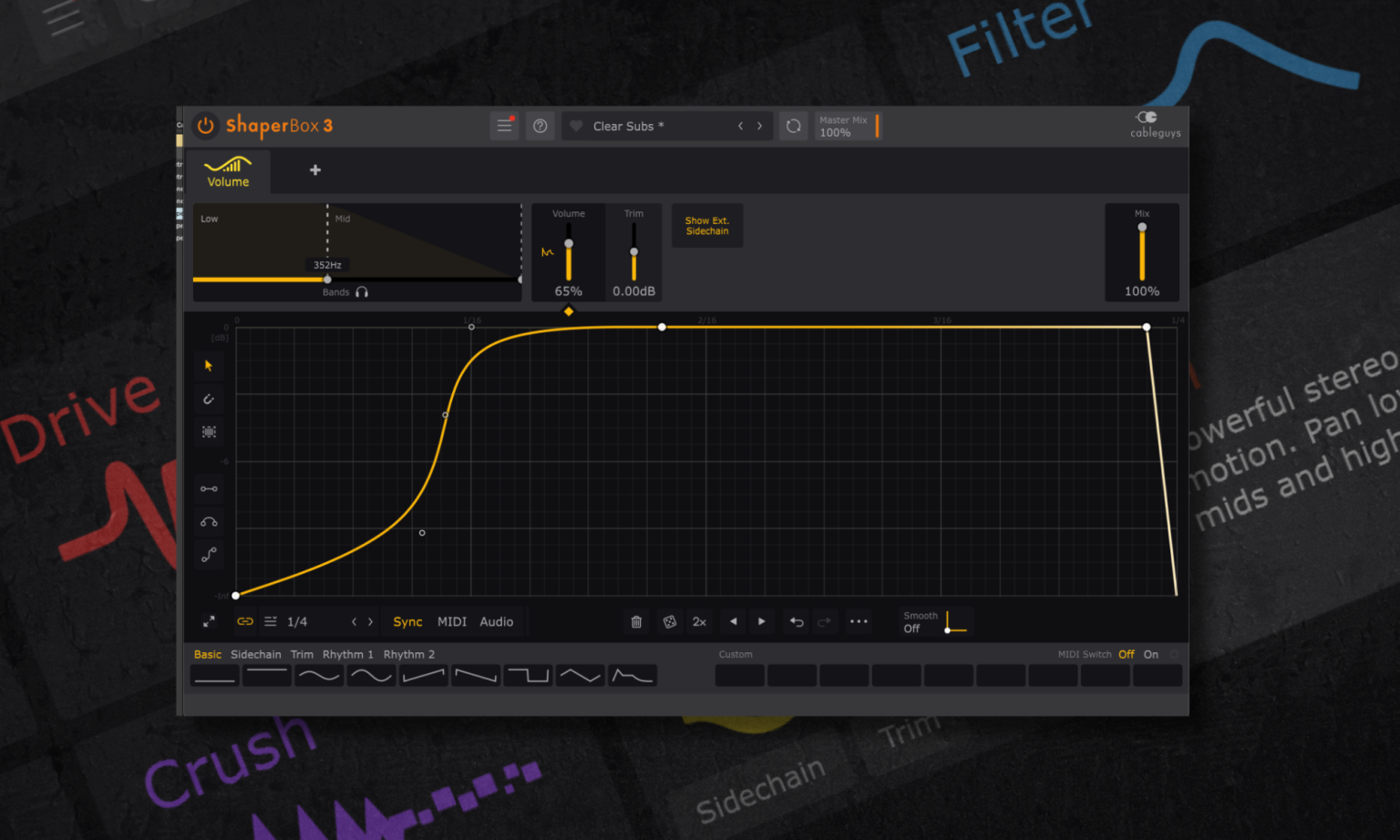1400x840 pixels.
Task: Select the arrow pointer tool
Action: [209, 365]
